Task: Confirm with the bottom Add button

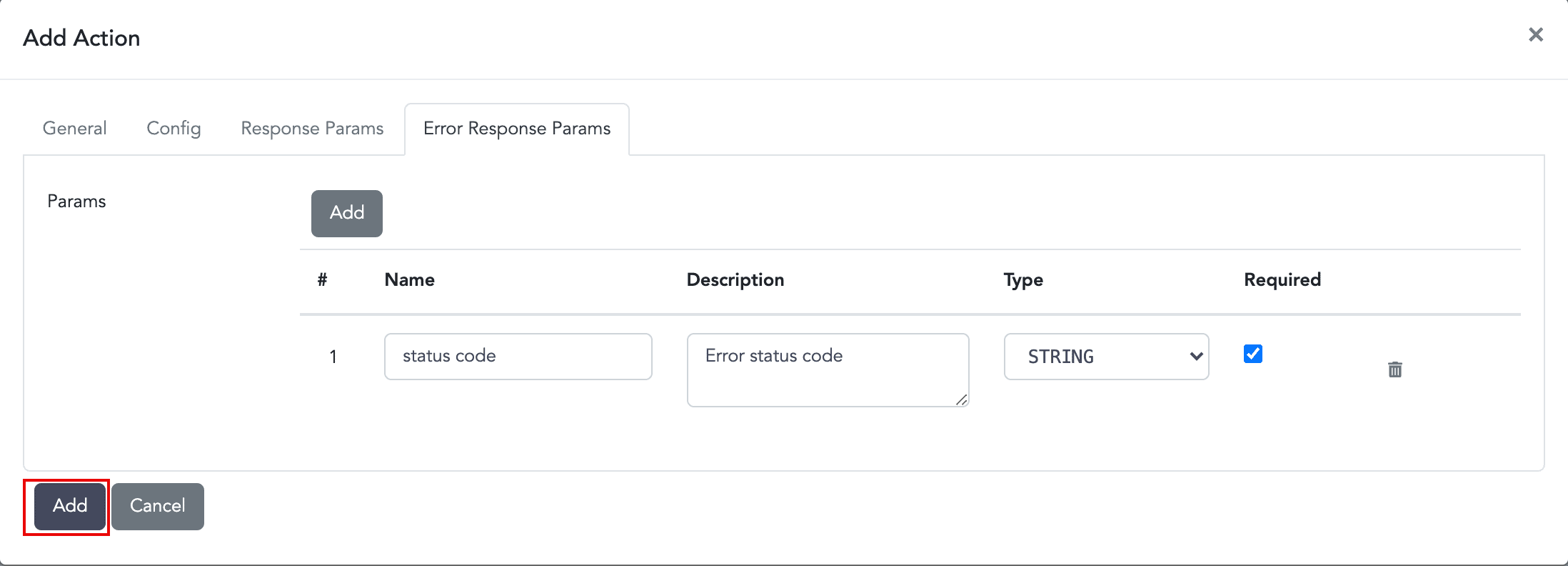Action: coord(70,506)
